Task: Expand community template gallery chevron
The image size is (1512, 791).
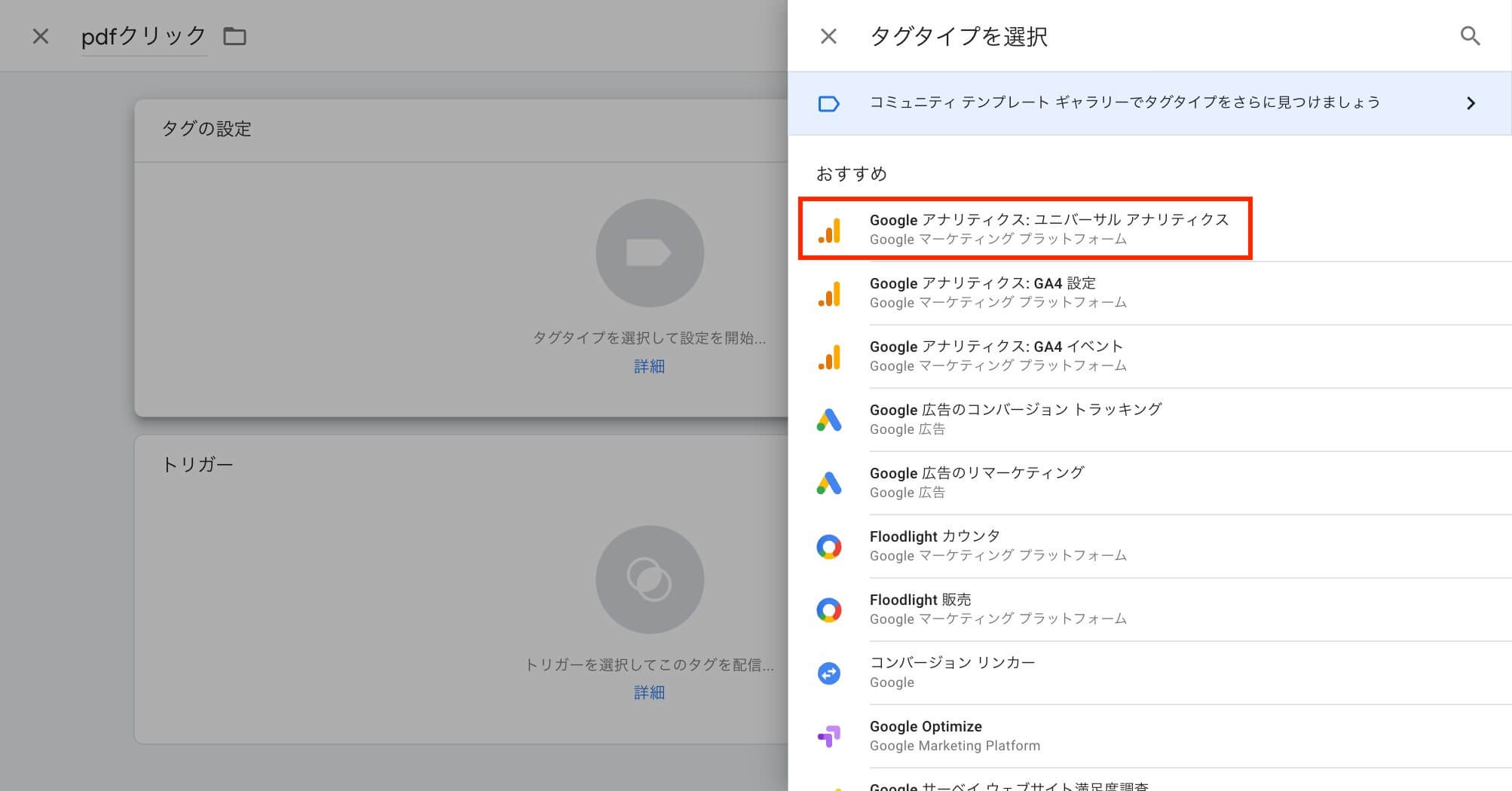Action: coord(1471,103)
